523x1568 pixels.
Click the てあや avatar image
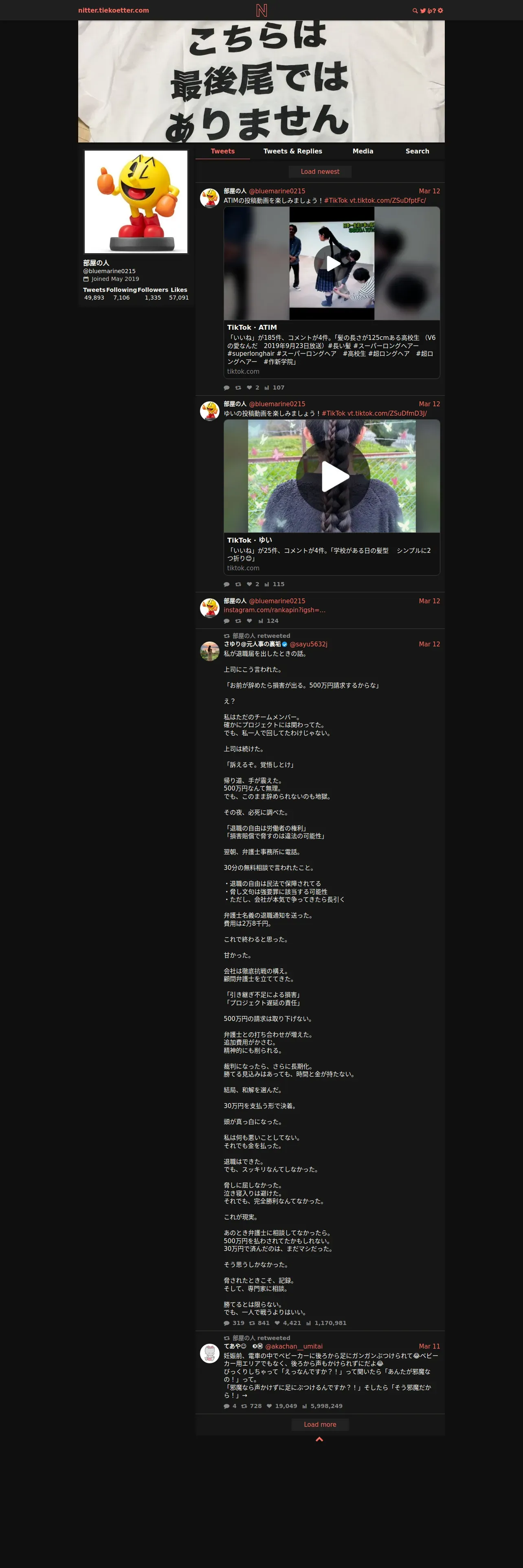tap(210, 1353)
